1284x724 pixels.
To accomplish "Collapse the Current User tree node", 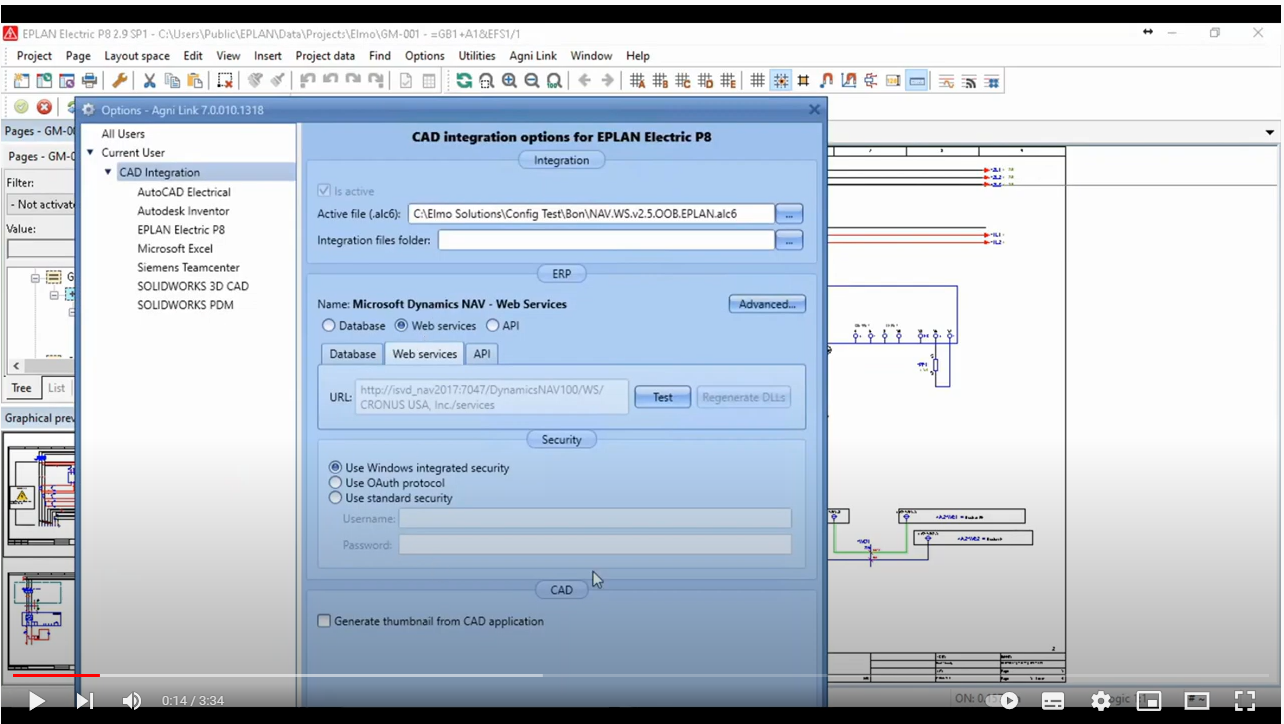I will 90,153.
